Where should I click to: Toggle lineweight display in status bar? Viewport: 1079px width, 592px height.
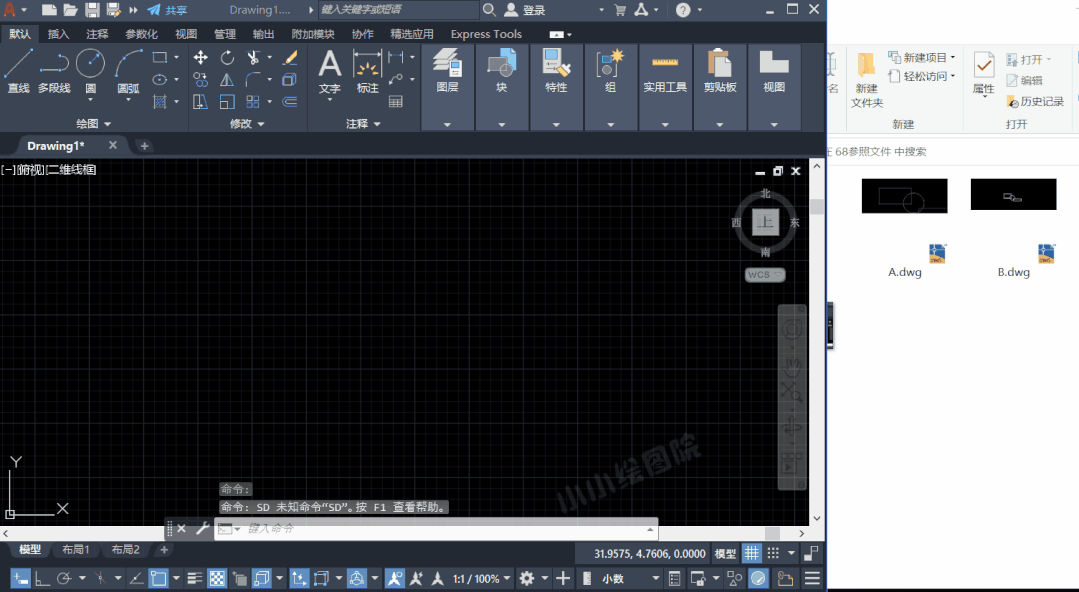pos(195,578)
